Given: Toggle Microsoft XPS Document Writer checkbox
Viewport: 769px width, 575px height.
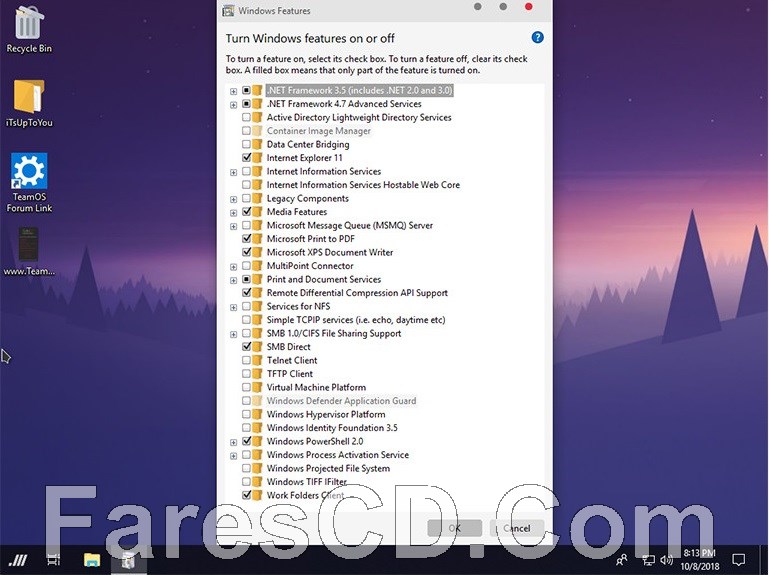Looking at the screenshot, I should point(246,252).
